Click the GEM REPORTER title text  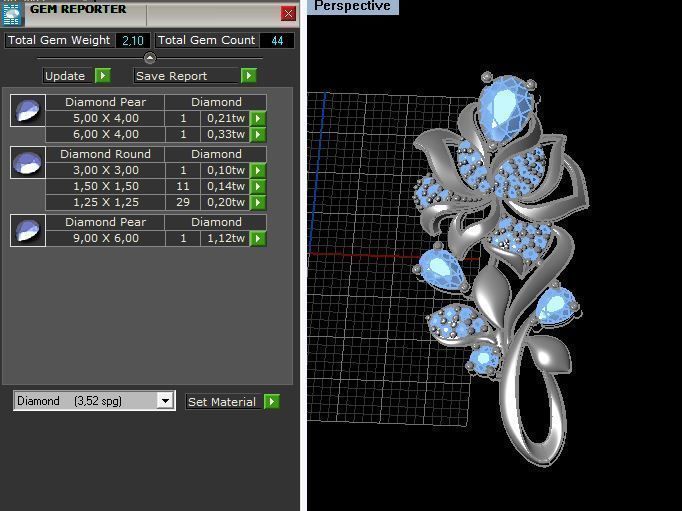(x=78, y=9)
